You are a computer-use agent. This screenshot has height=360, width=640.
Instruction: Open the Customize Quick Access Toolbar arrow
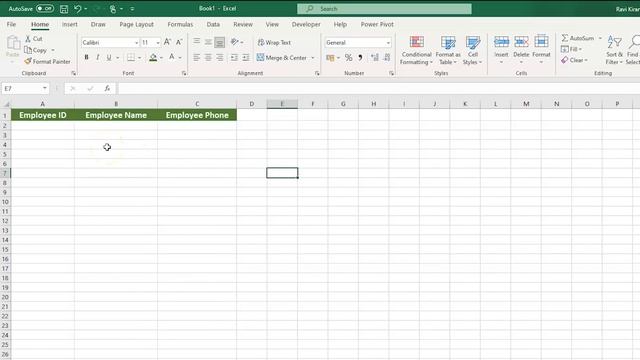pos(132,9)
